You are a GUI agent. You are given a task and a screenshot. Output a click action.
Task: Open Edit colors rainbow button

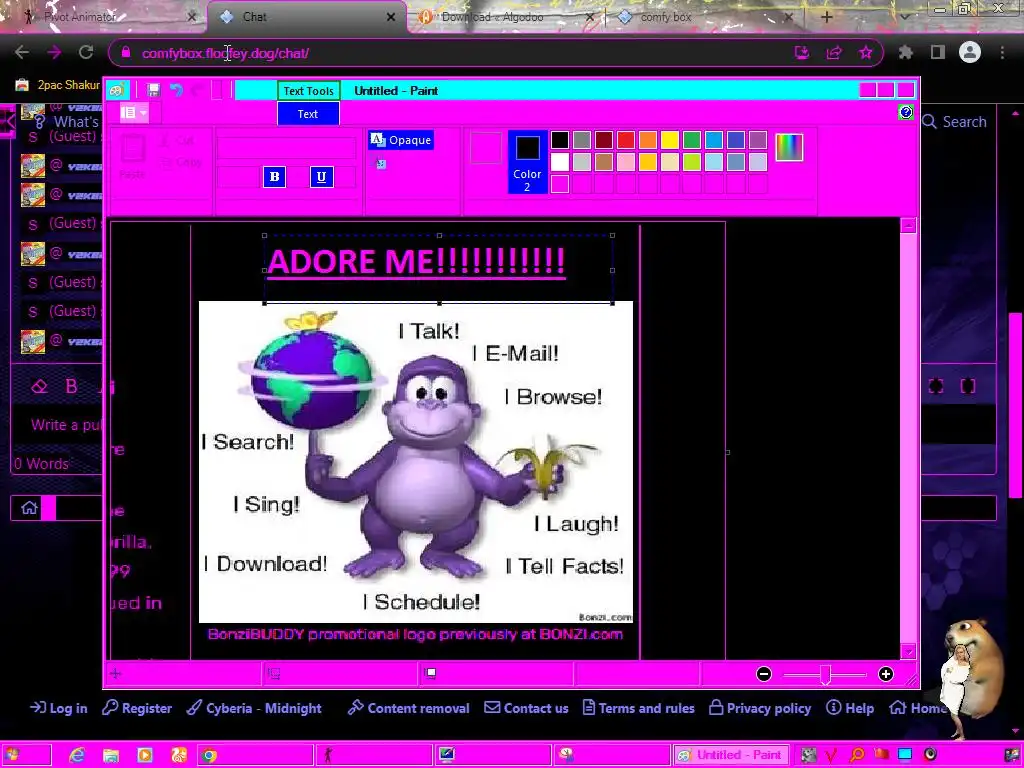(x=789, y=147)
